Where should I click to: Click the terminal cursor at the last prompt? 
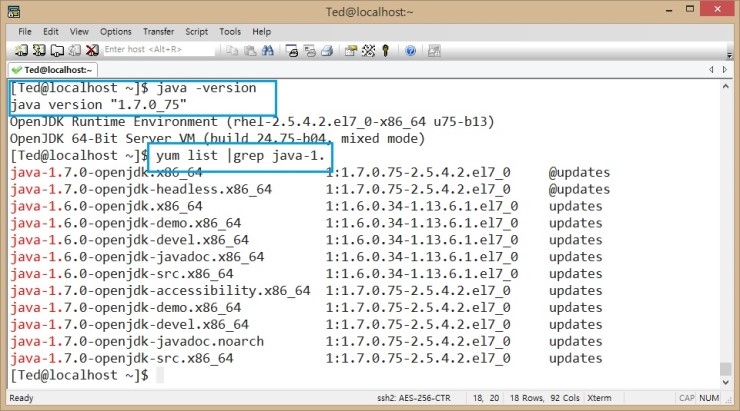(x=160, y=376)
